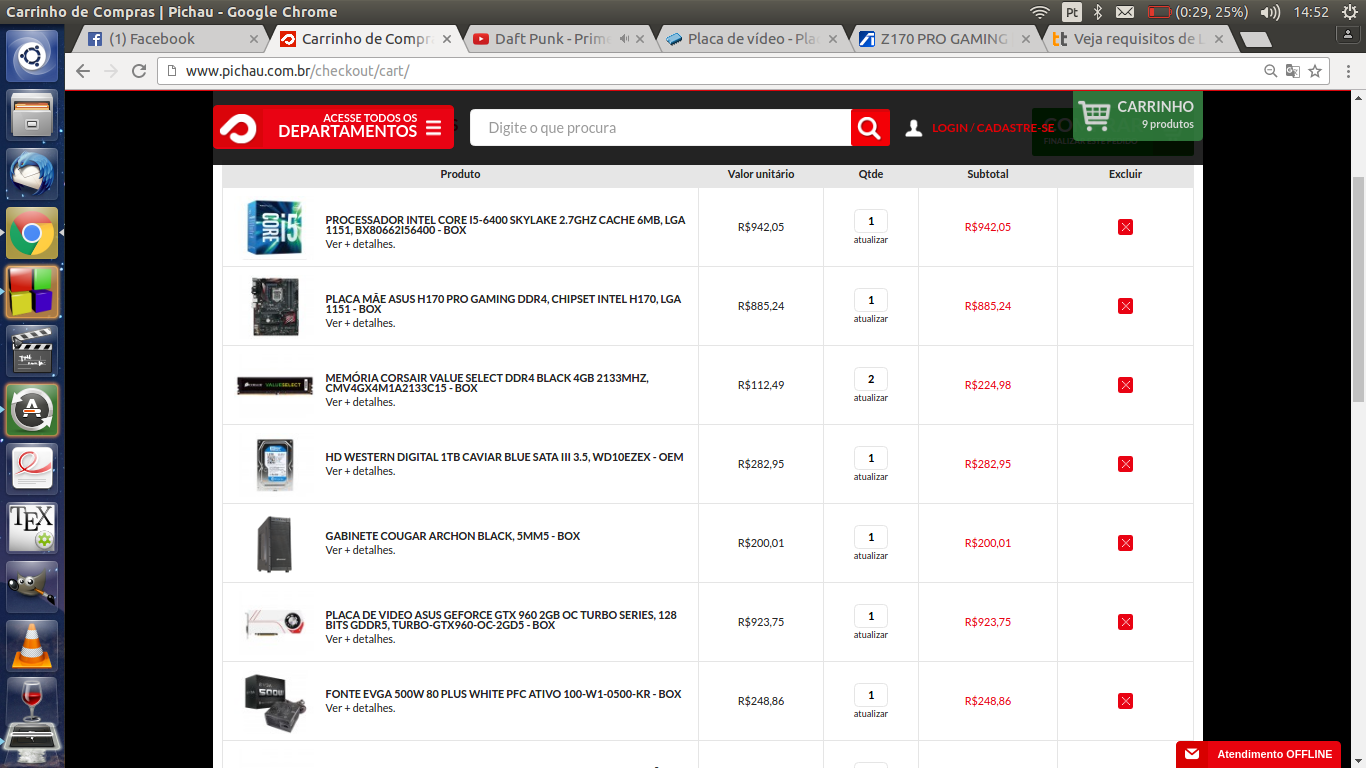The height and width of the screenshot is (768, 1366).
Task: Click the search field Digite o que procura
Action: (660, 127)
